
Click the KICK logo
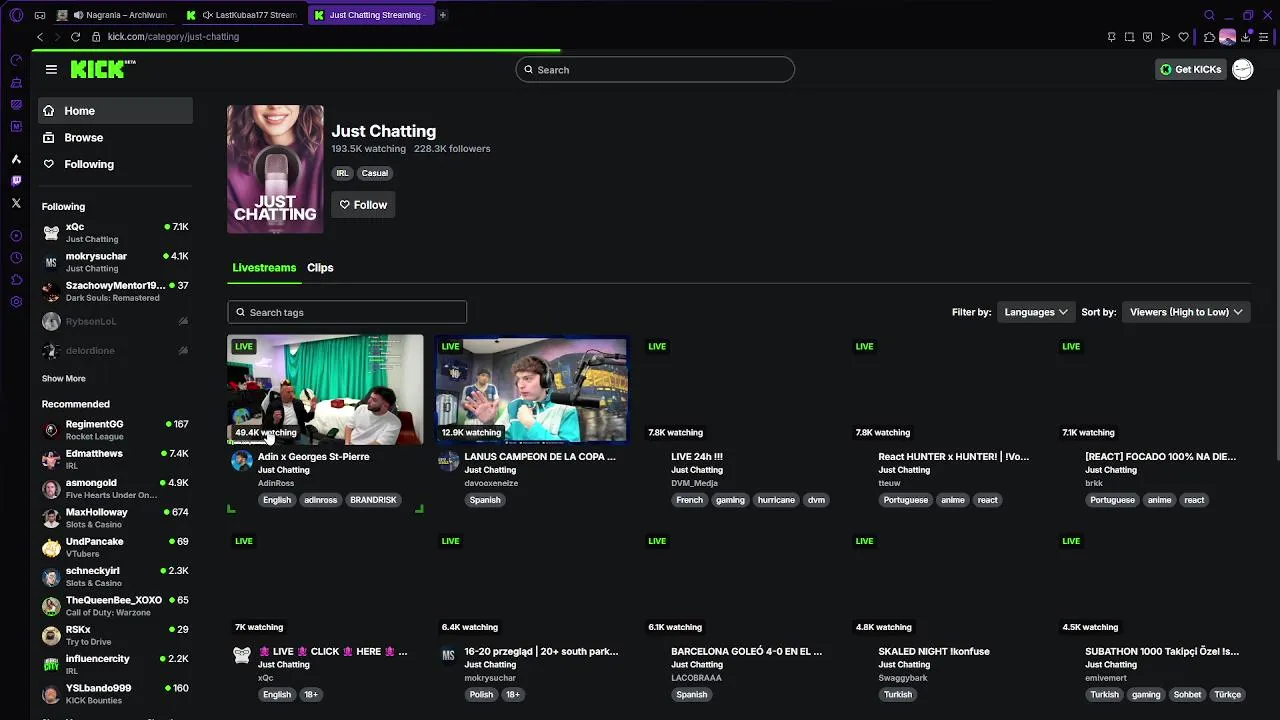tap(102, 69)
